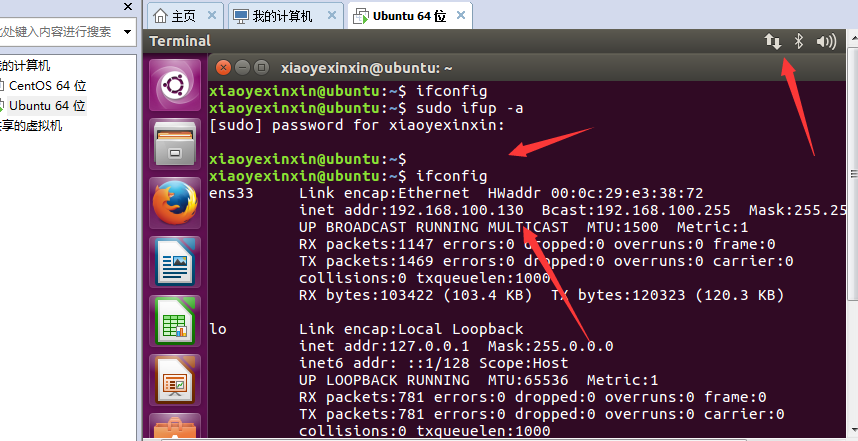Click the lo interface name
Screen dimensions: 858x441
pyautogui.click(x=218, y=329)
